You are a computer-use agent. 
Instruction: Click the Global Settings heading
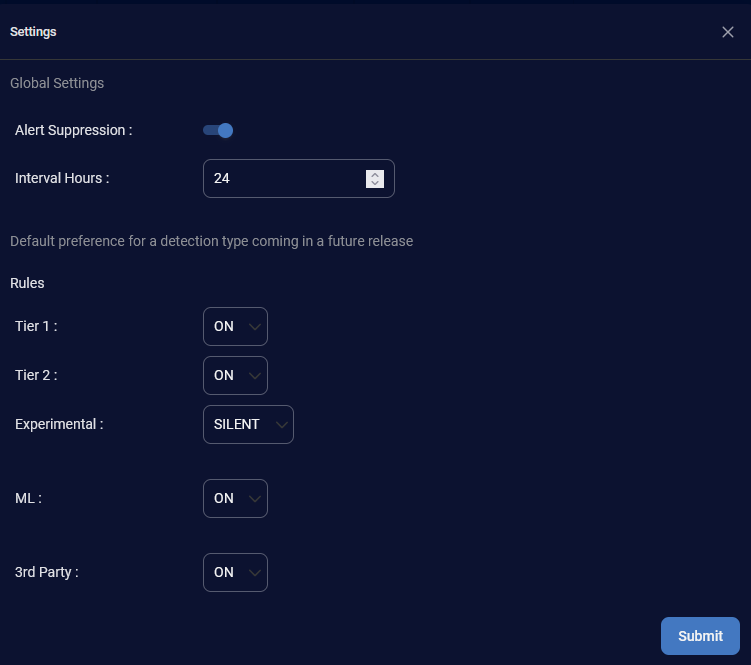57,83
